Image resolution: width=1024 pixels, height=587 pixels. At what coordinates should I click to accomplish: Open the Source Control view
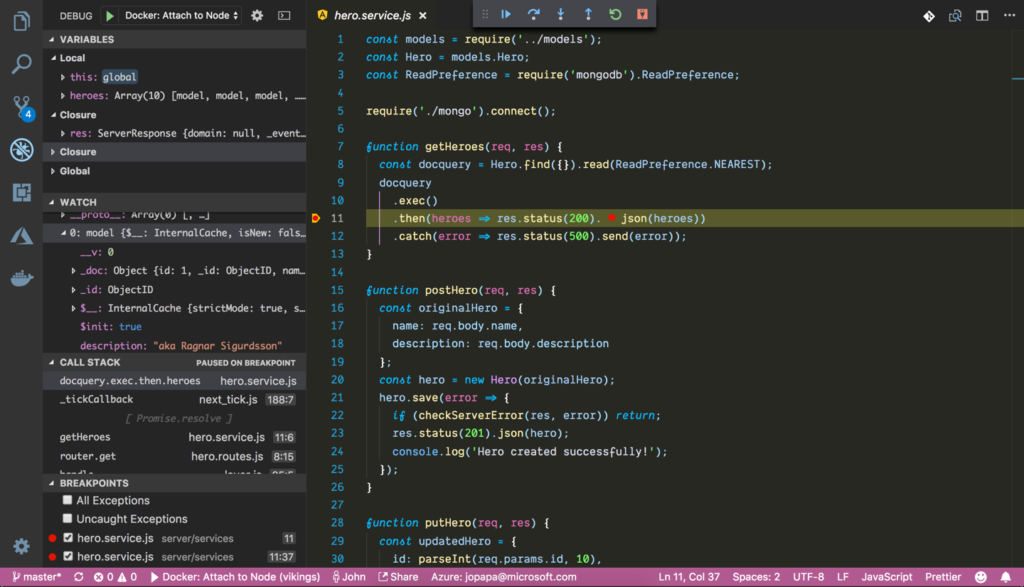point(20,104)
